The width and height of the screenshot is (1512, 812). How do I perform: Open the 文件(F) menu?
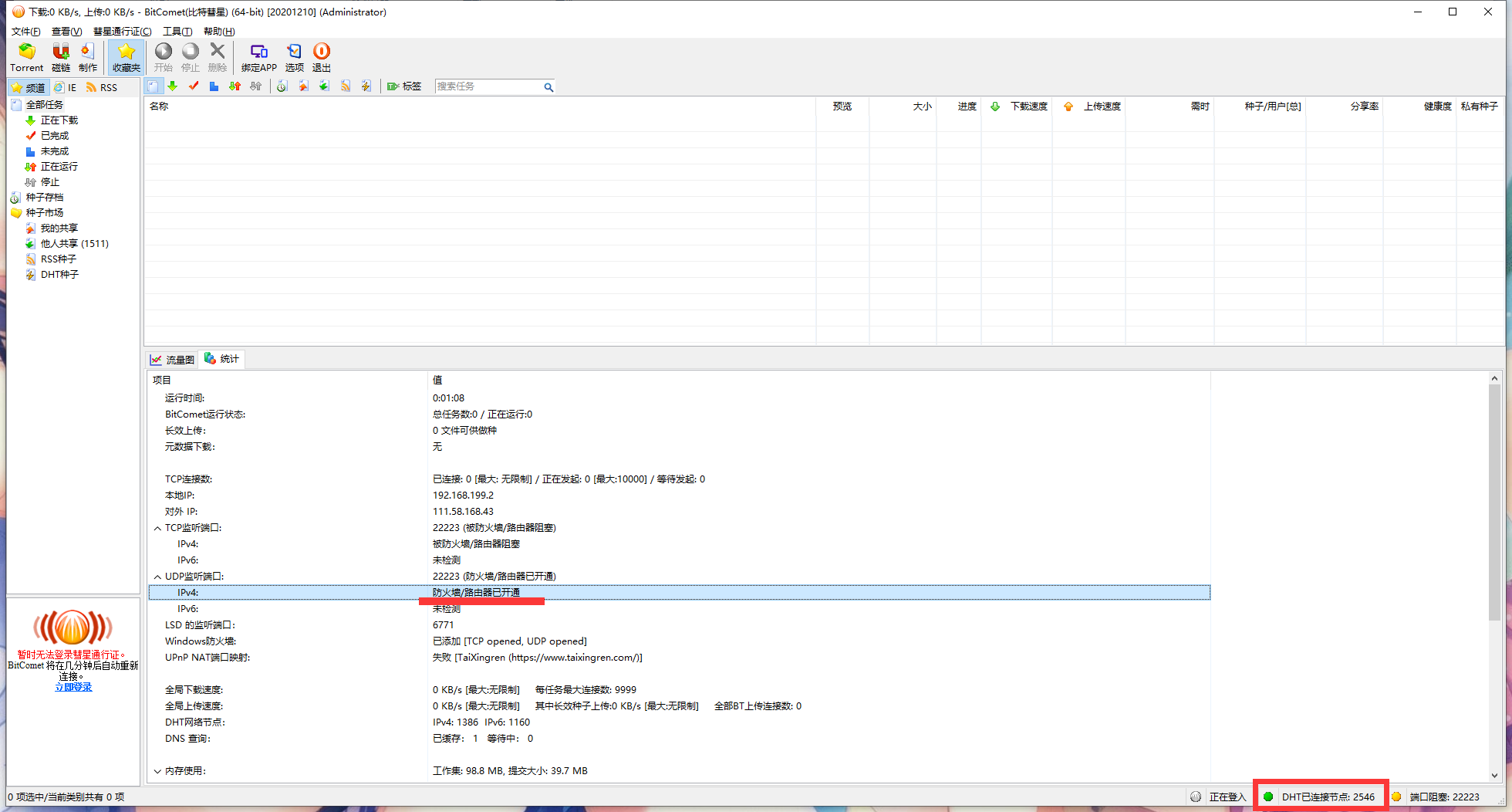25,31
